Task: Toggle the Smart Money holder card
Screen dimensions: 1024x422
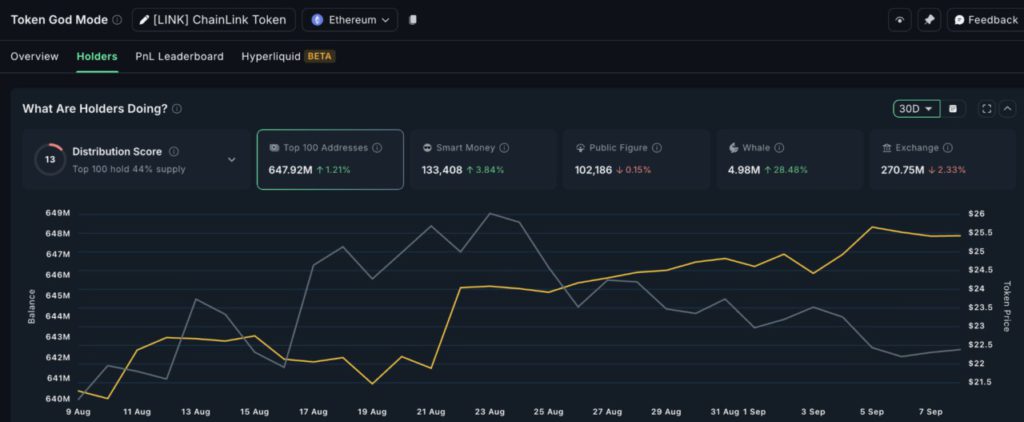Action: click(483, 159)
